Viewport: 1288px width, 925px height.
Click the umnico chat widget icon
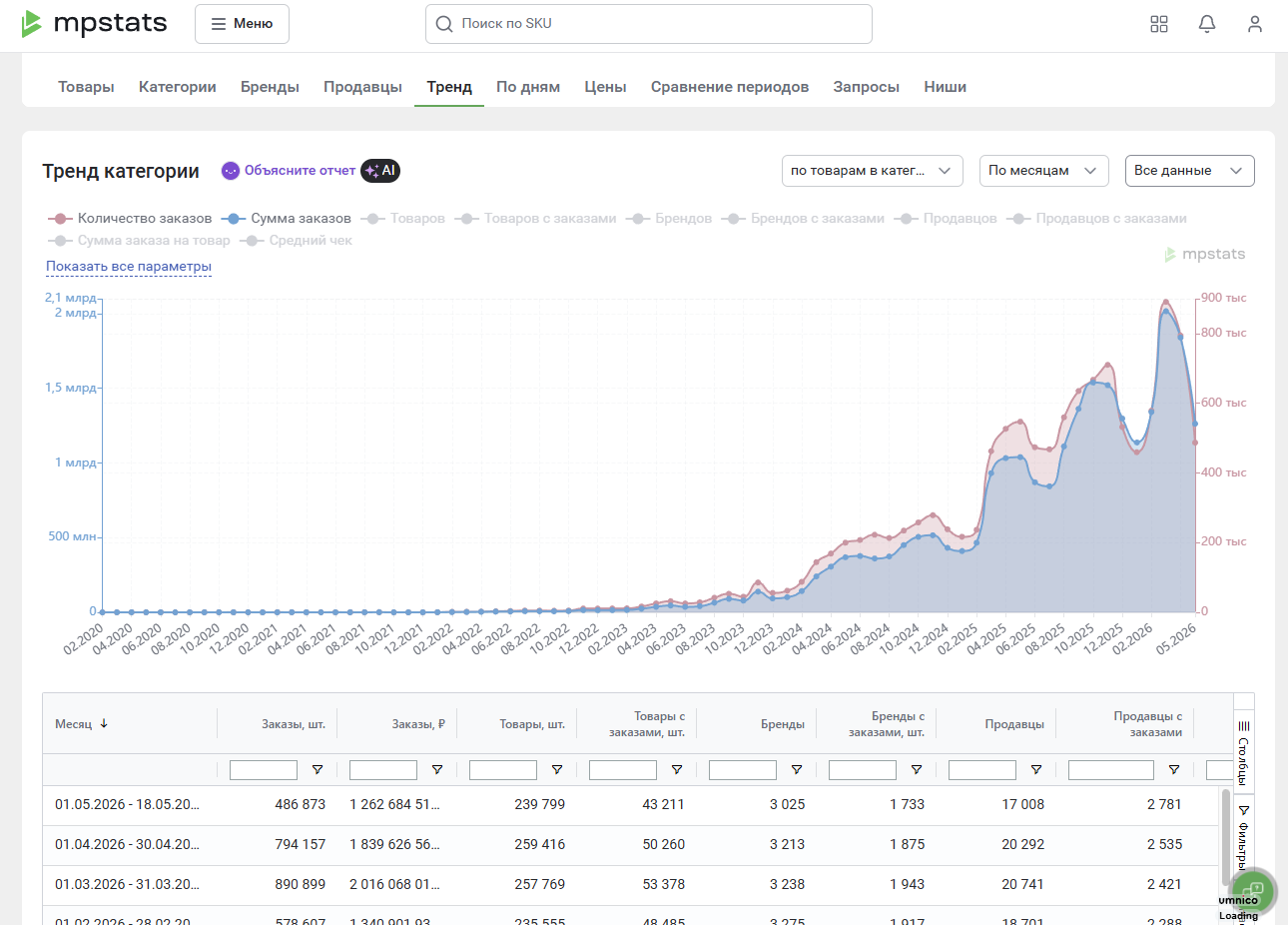(x=1254, y=891)
